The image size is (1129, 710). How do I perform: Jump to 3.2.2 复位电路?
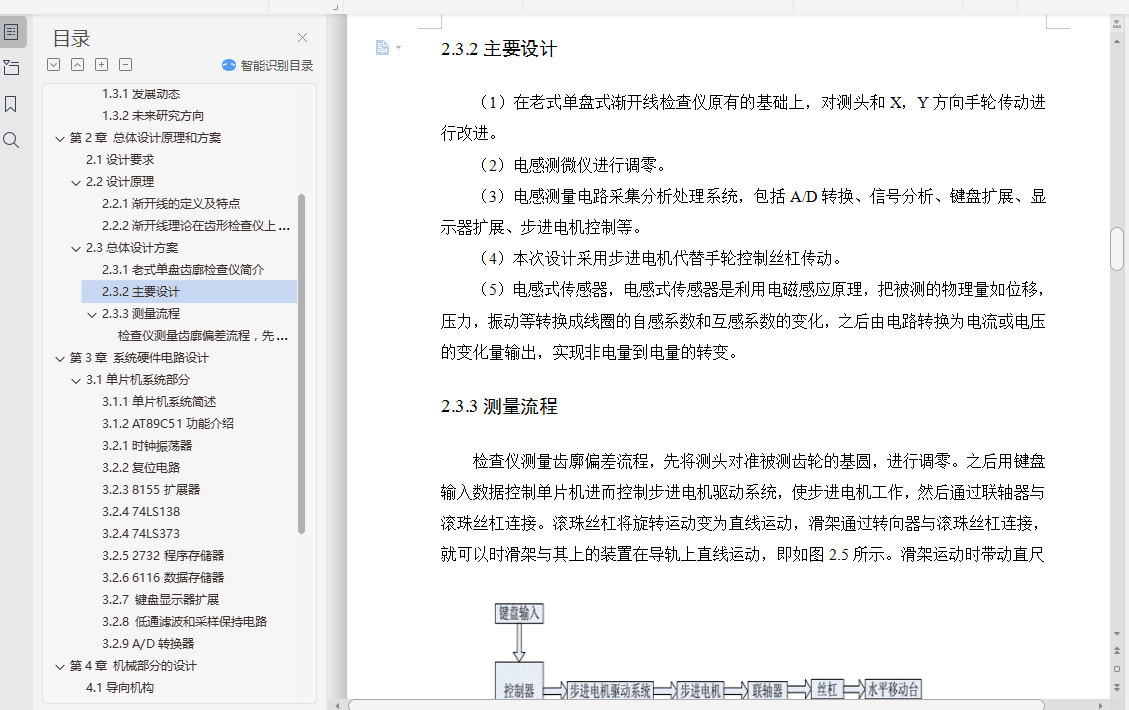coord(141,468)
